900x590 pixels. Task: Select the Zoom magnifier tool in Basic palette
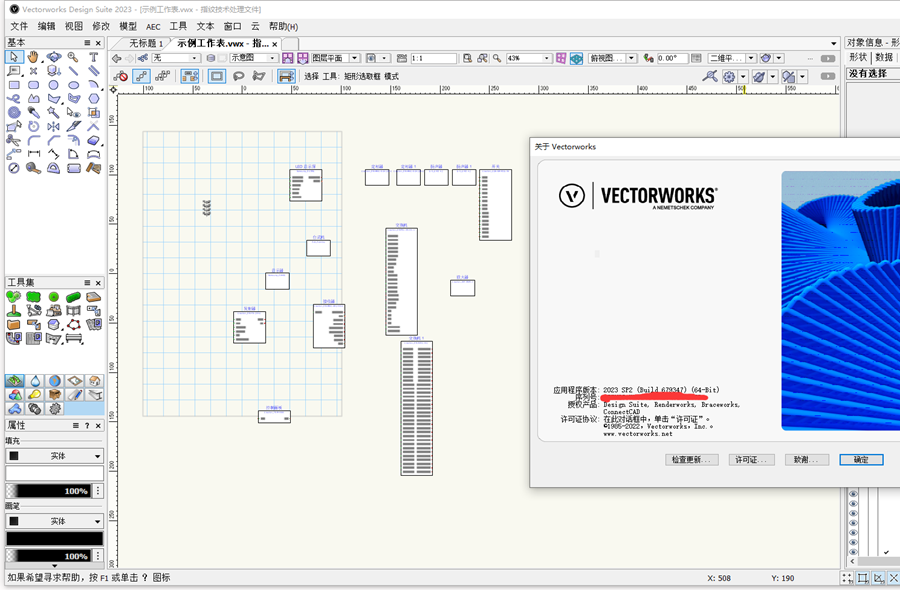[x=73, y=56]
